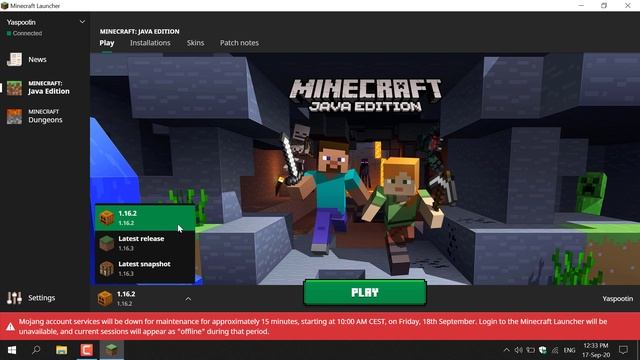Click the warning triangle in the maintenance banner
The width and height of the screenshot is (640, 360).
(x=10, y=327)
